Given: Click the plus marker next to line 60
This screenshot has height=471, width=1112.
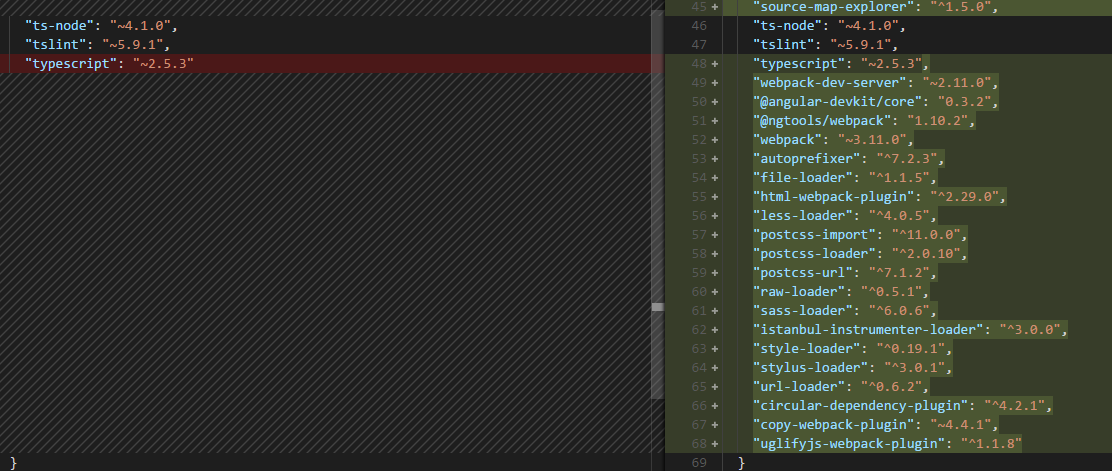Looking at the screenshot, I should tap(715, 292).
